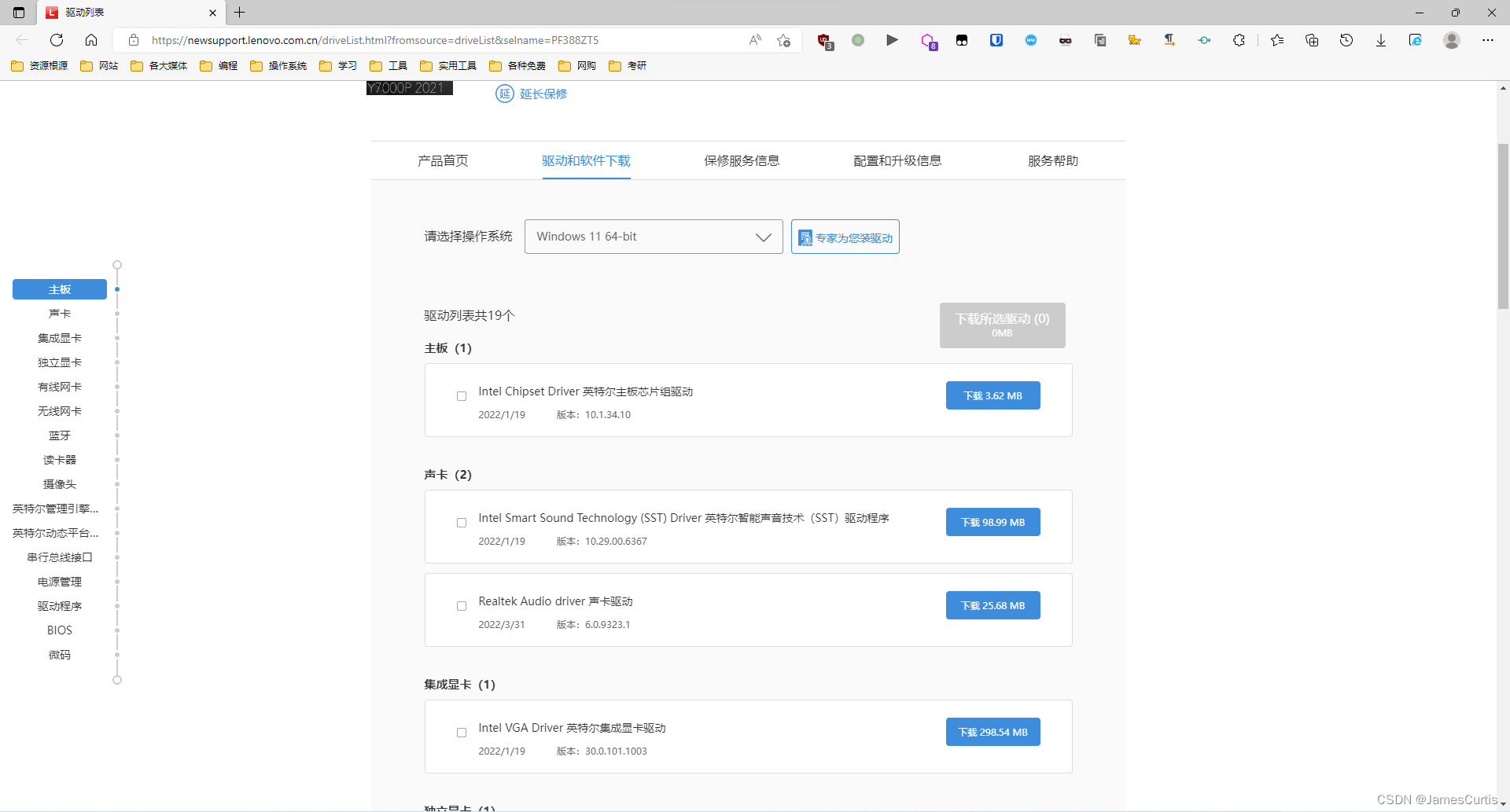
Task: Refresh the page
Action: click(x=57, y=40)
